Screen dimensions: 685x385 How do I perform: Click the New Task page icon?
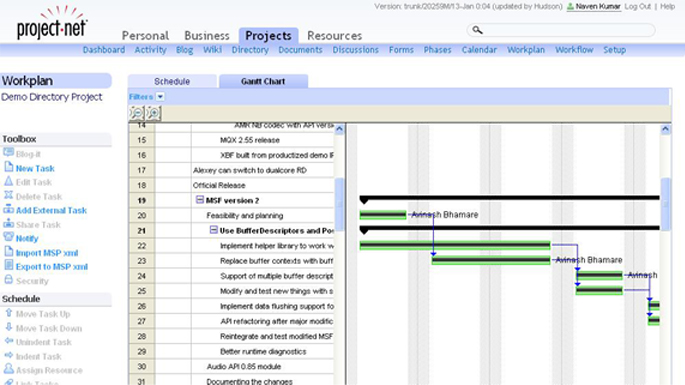pos(8,167)
